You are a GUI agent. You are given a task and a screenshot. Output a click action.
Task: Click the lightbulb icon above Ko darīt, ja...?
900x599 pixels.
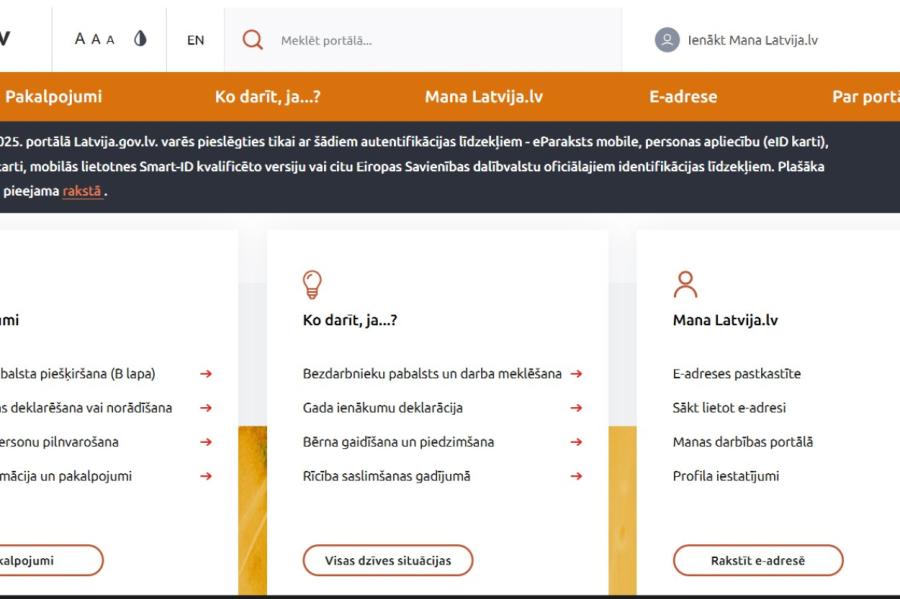click(313, 284)
